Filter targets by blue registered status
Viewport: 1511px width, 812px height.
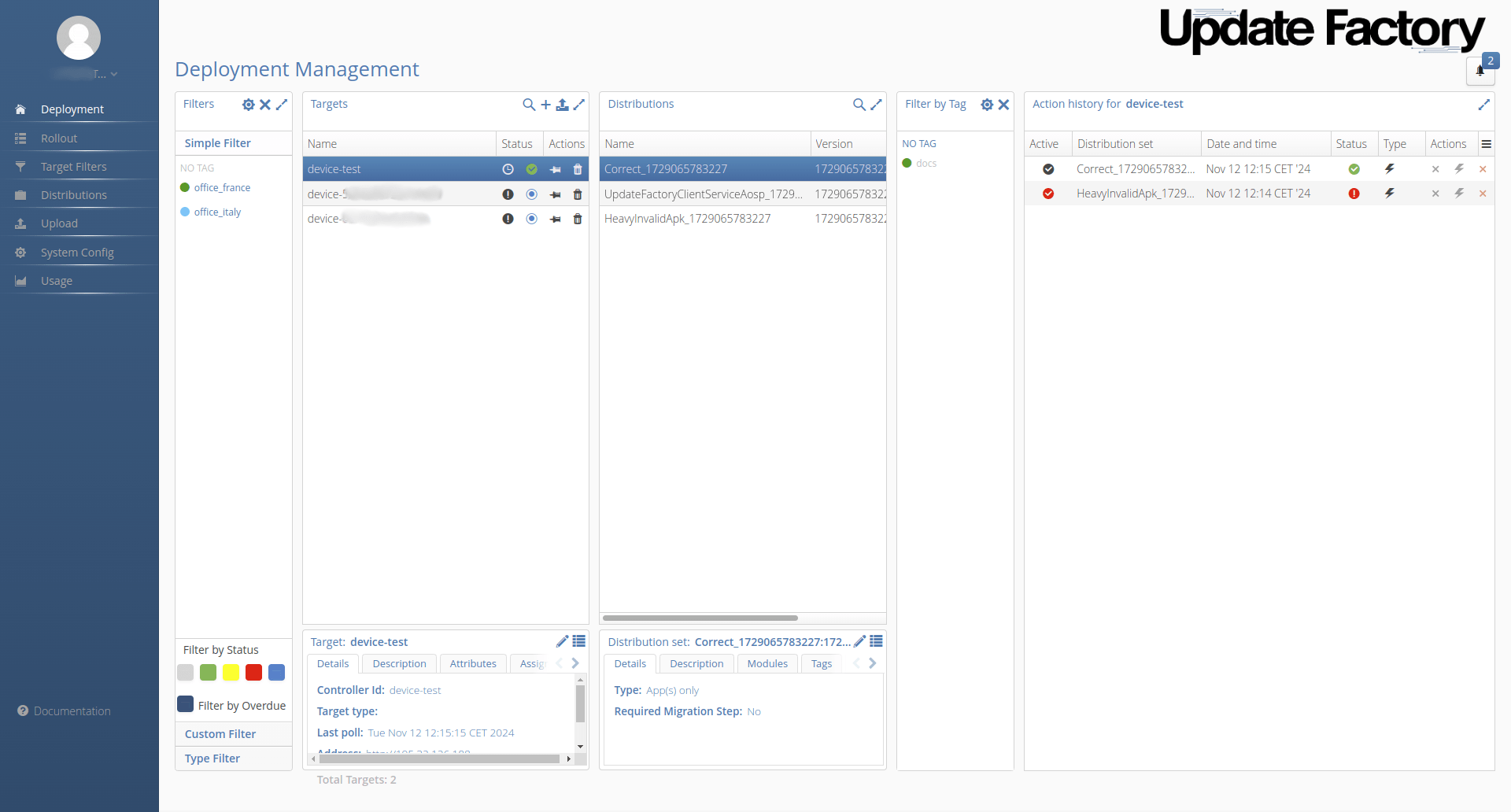pos(277,672)
